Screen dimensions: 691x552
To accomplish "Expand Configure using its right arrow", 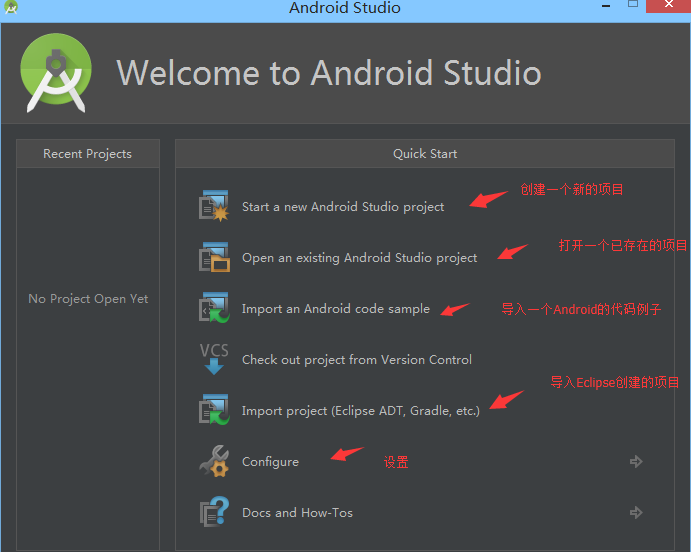I will click(x=636, y=462).
